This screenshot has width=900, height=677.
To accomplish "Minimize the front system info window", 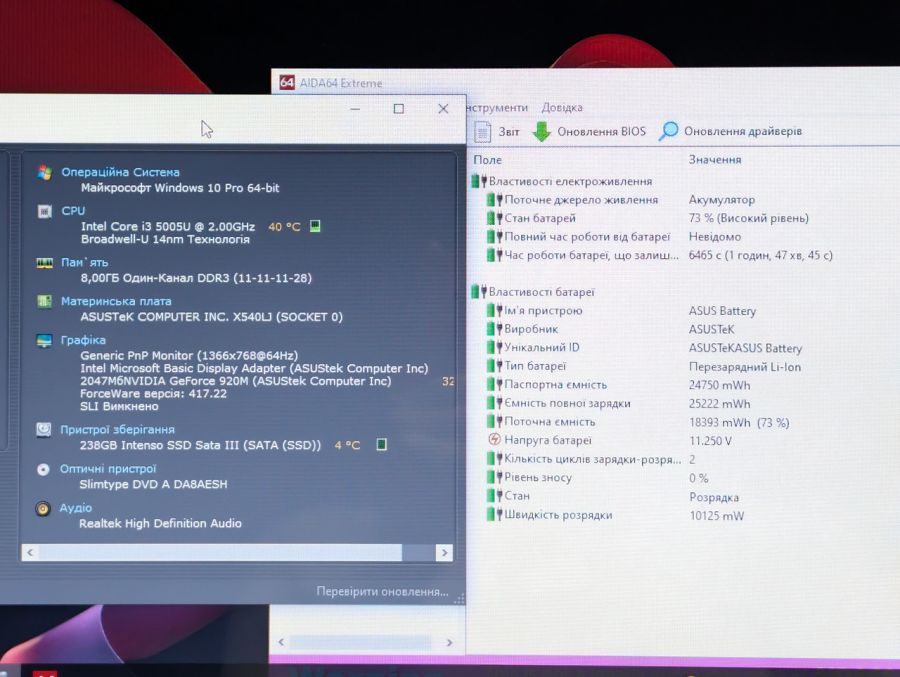I will (x=355, y=109).
